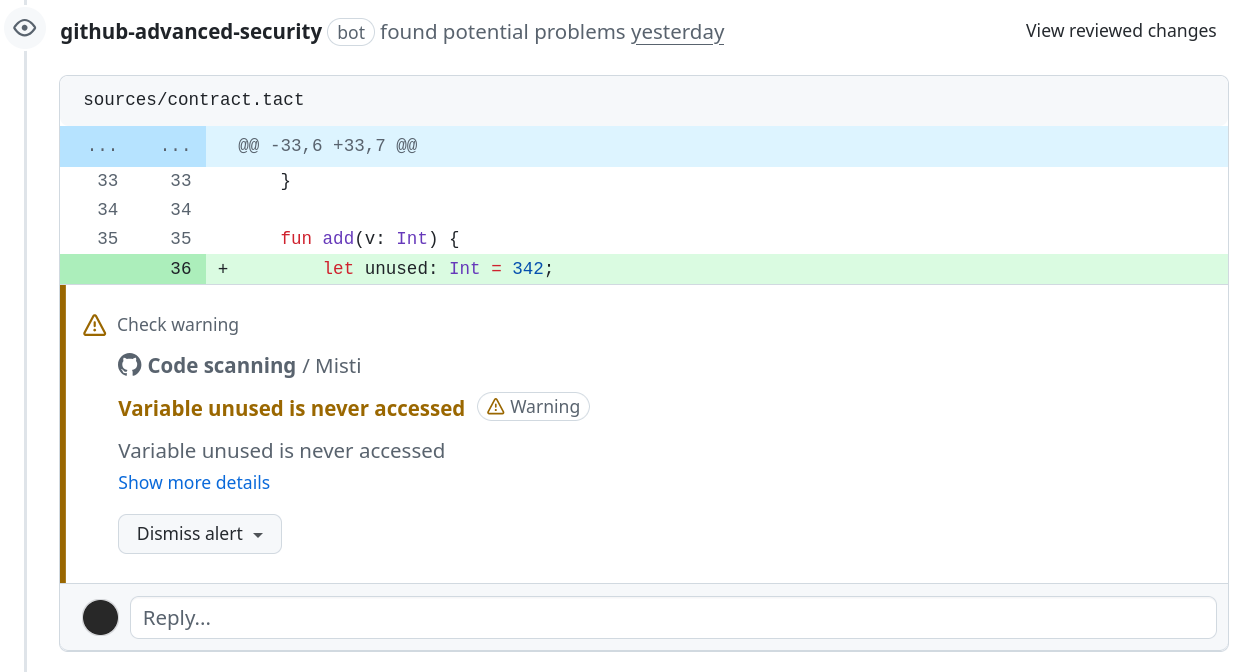Click the Warning severity badge
This screenshot has height=672, width=1253.
(x=533, y=407)
